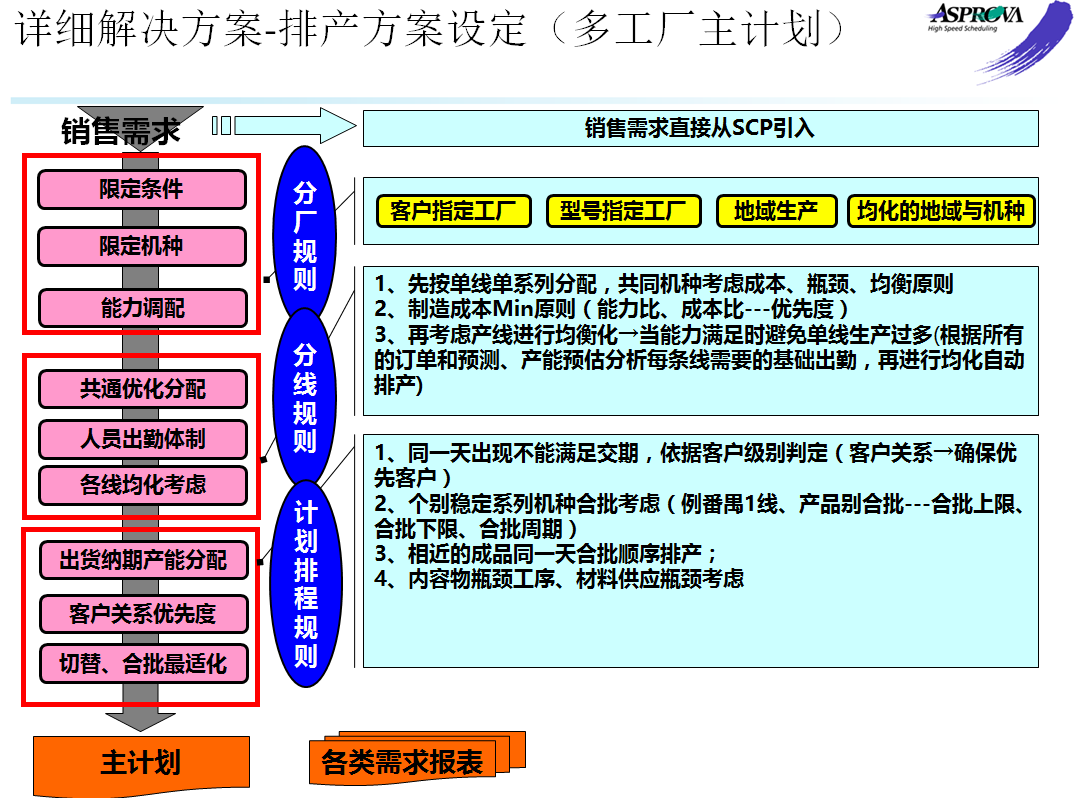Click the orange 主计划 box
The height and width of the screenshot is (798, 1076).
click(141, 764)
